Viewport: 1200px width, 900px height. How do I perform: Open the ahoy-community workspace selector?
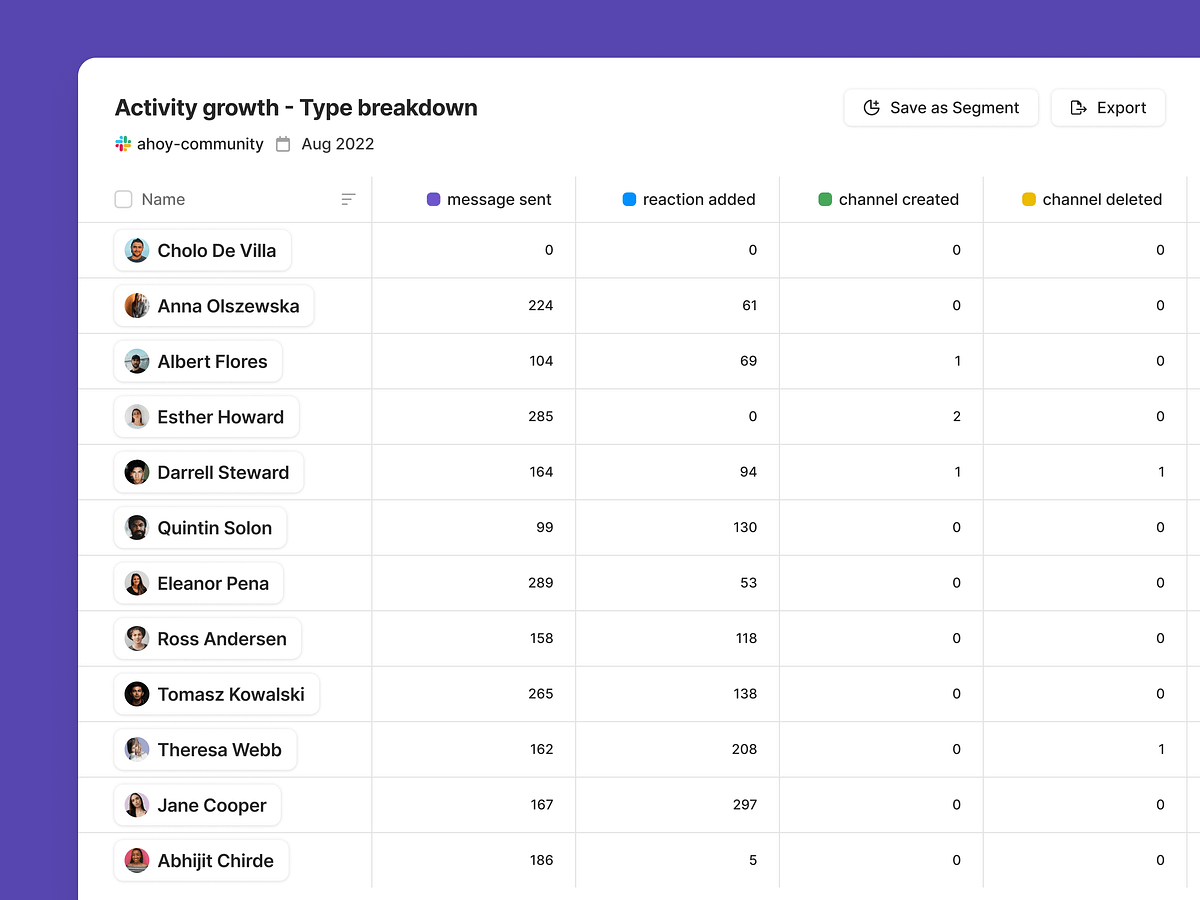[x=200, y=144]
